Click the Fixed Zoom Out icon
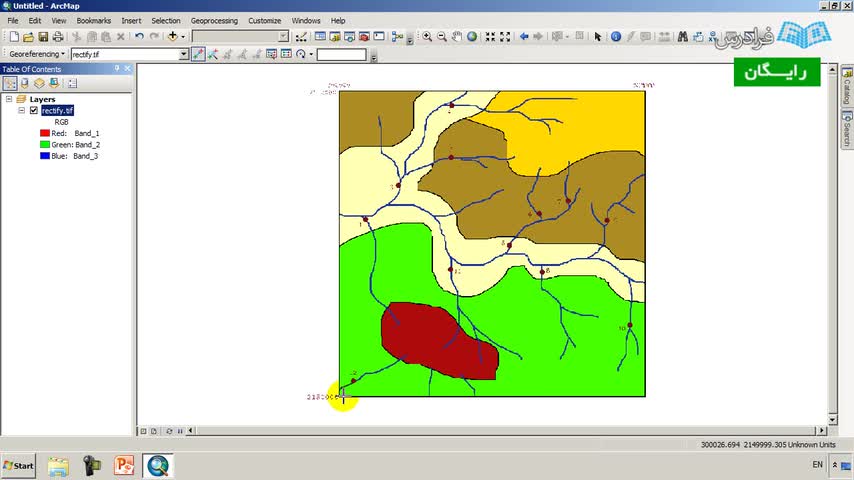The height and width of the screenshot is (480, 854). [x=505, y=37]
